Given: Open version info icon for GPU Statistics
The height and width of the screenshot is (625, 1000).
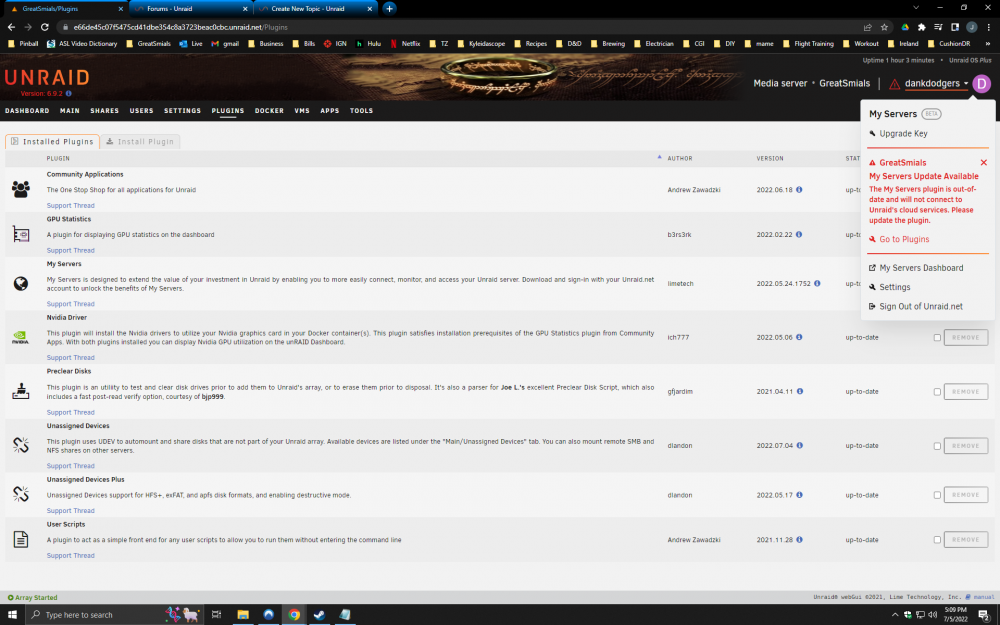Looking at the screenshot, I should tap(798, 234).
